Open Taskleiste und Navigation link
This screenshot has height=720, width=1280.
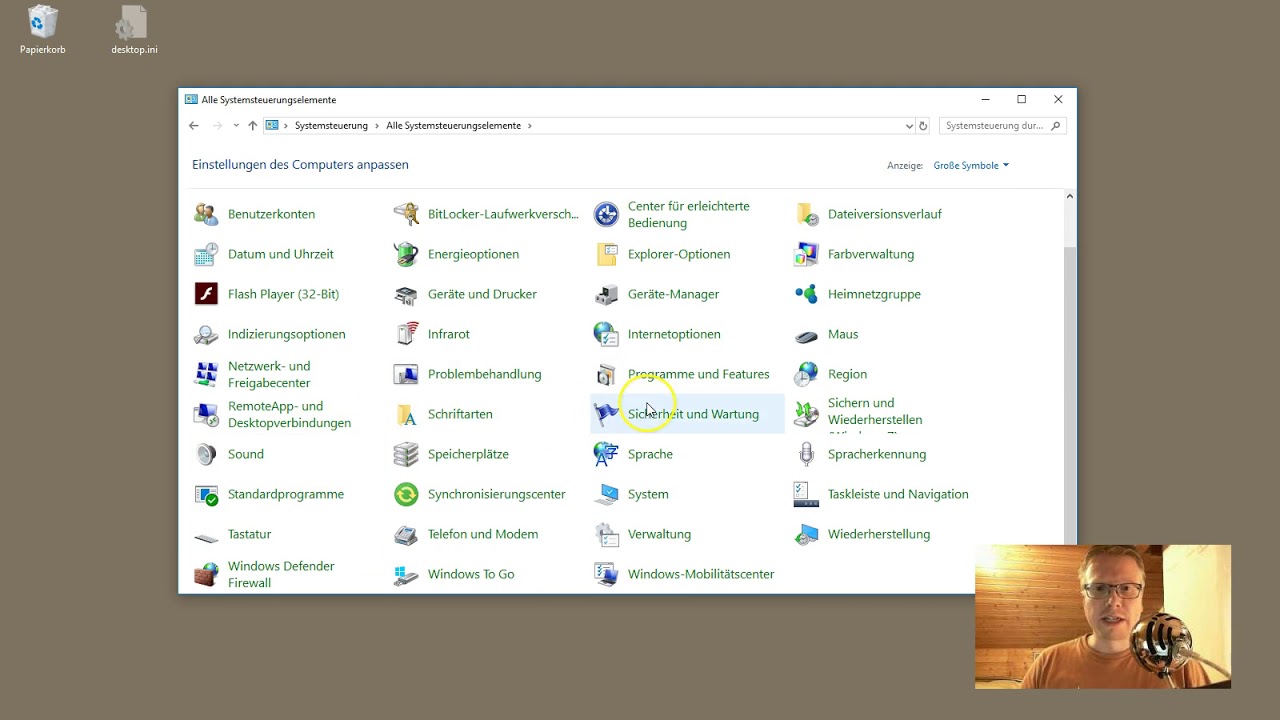click(x=898, y=494)
